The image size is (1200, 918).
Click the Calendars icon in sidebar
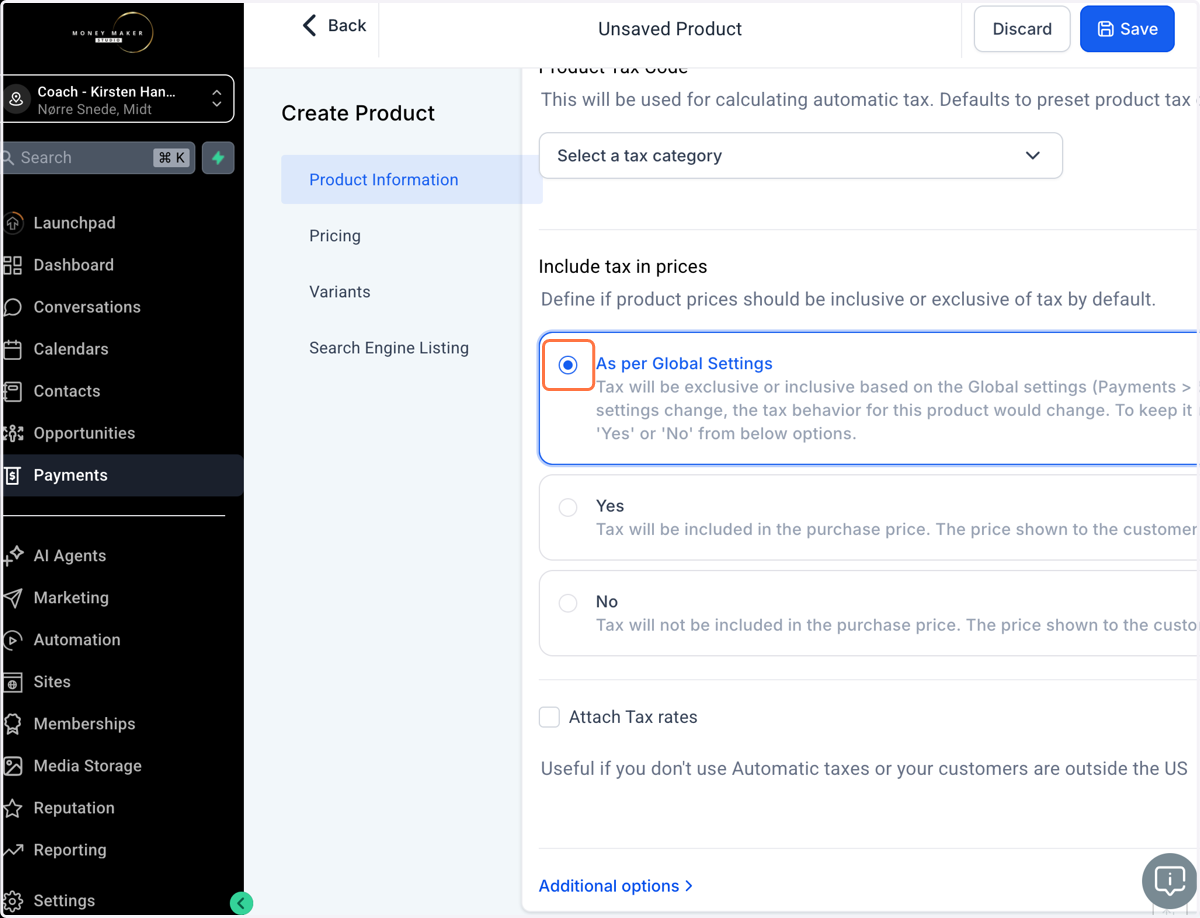[13, 349]
